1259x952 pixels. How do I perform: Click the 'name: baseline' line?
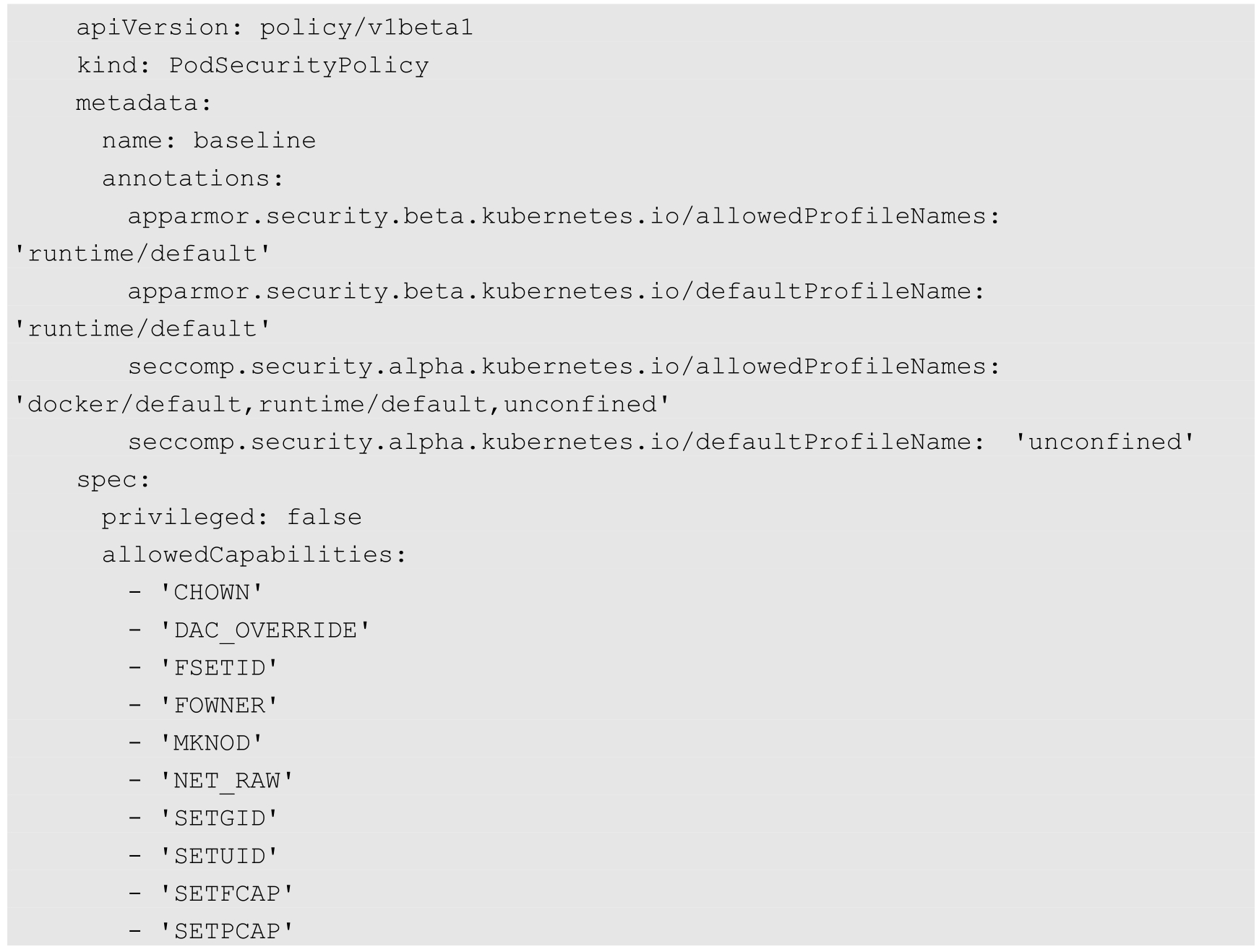pyautogui.click(x=209, y=140)
